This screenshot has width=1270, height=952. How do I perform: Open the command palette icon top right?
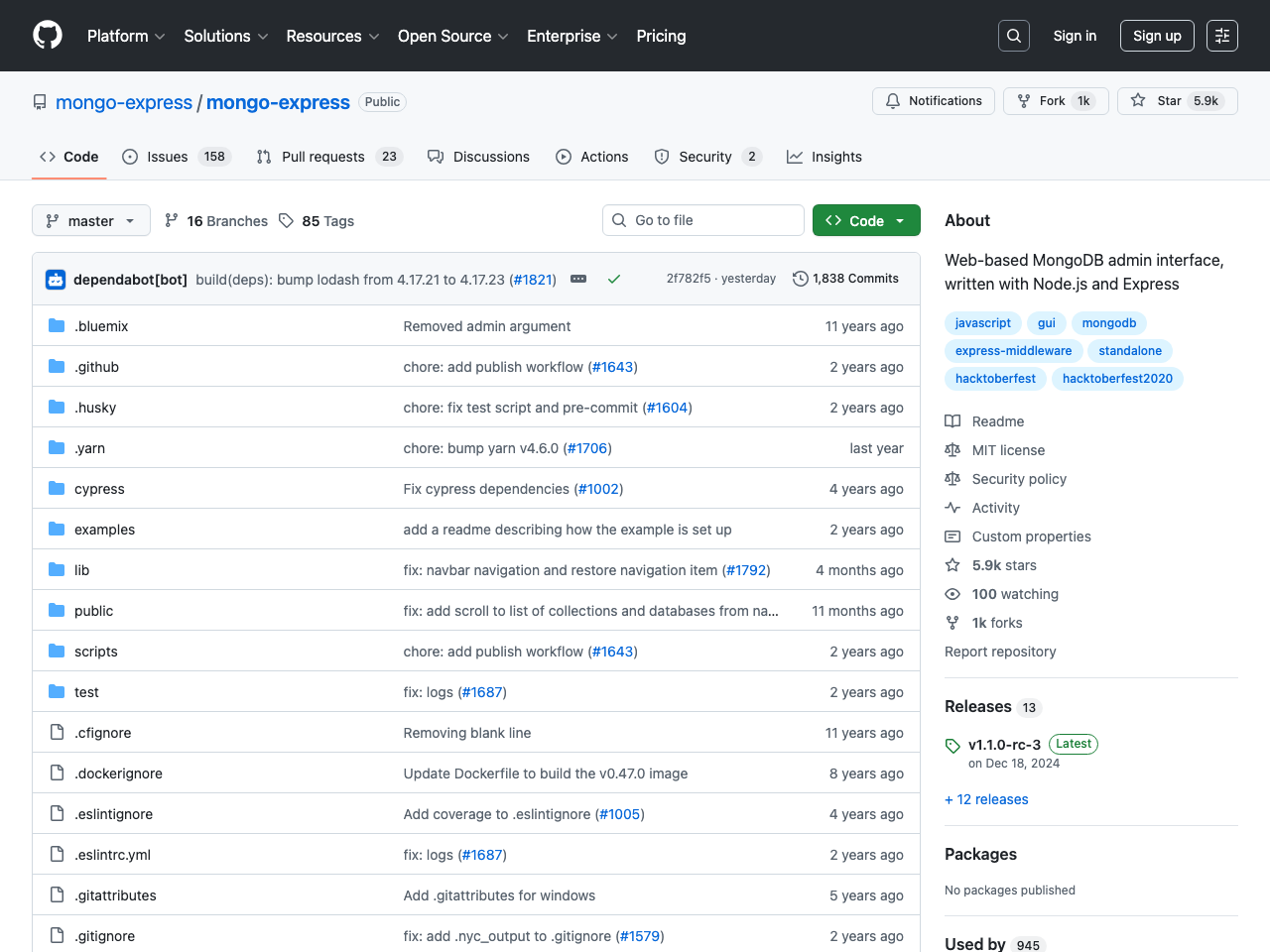[x=1221, y=35]
